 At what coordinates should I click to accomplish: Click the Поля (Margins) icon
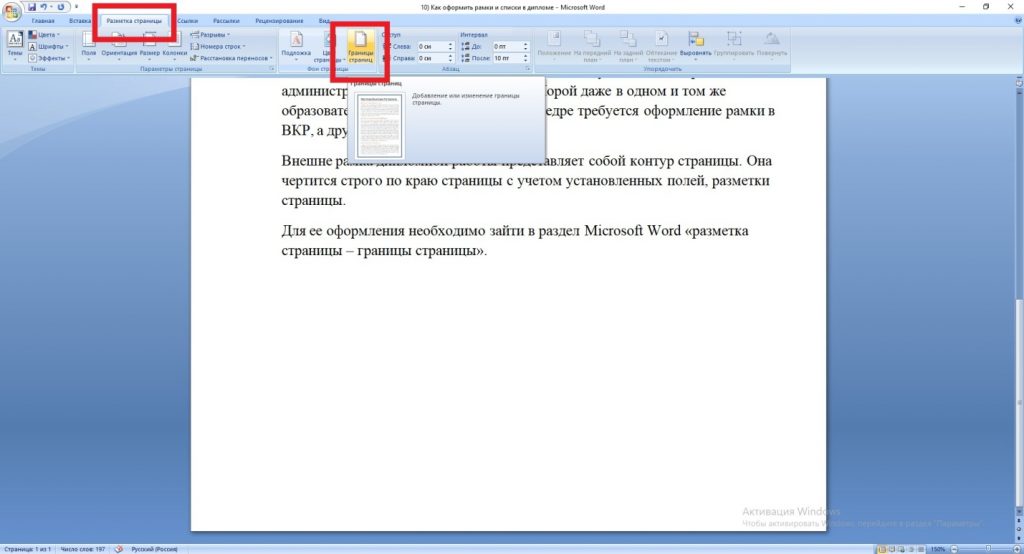(x=88, y=43)
